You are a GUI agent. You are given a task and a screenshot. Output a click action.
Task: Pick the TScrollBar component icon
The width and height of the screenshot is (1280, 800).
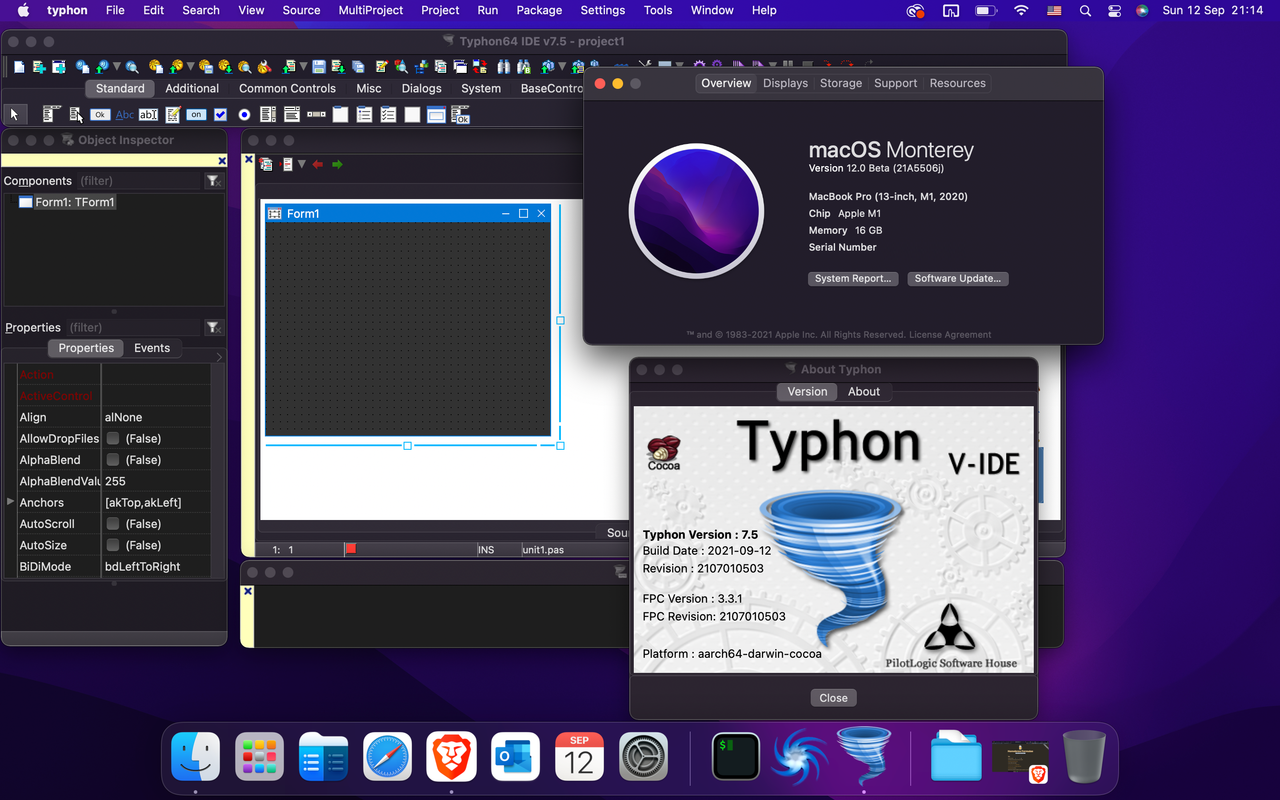point(316,115)
